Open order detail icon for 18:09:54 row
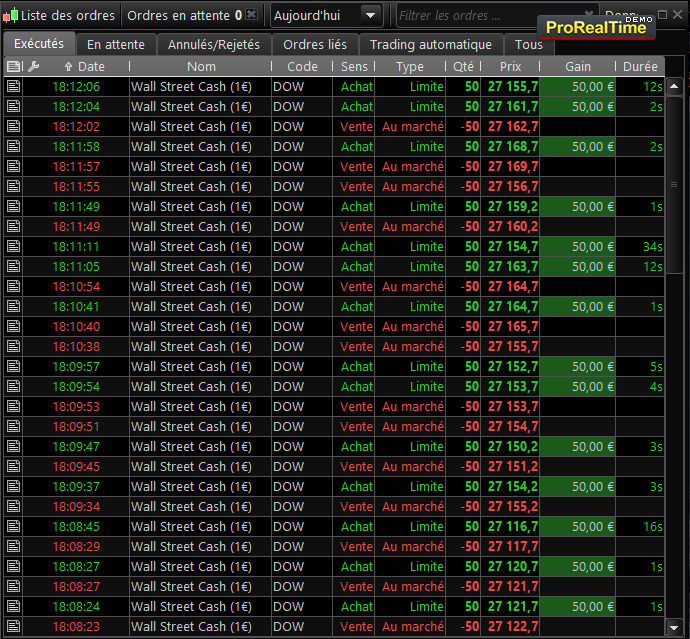Viewport: 690px width, 639px height. pos(14,386)
